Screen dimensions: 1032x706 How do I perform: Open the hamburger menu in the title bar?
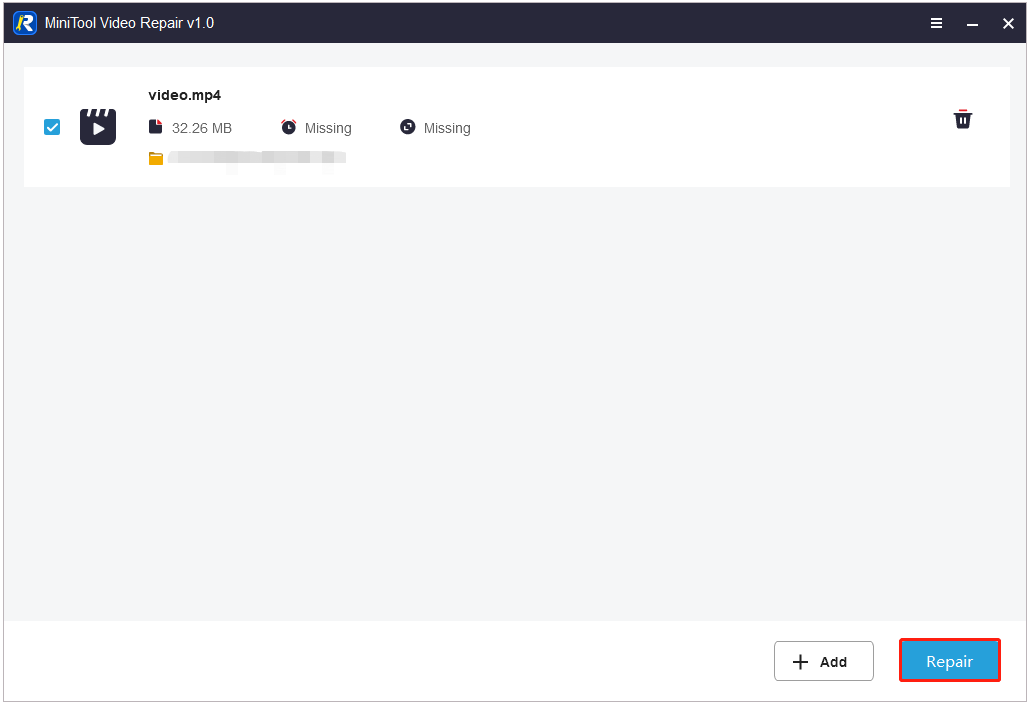936,22
